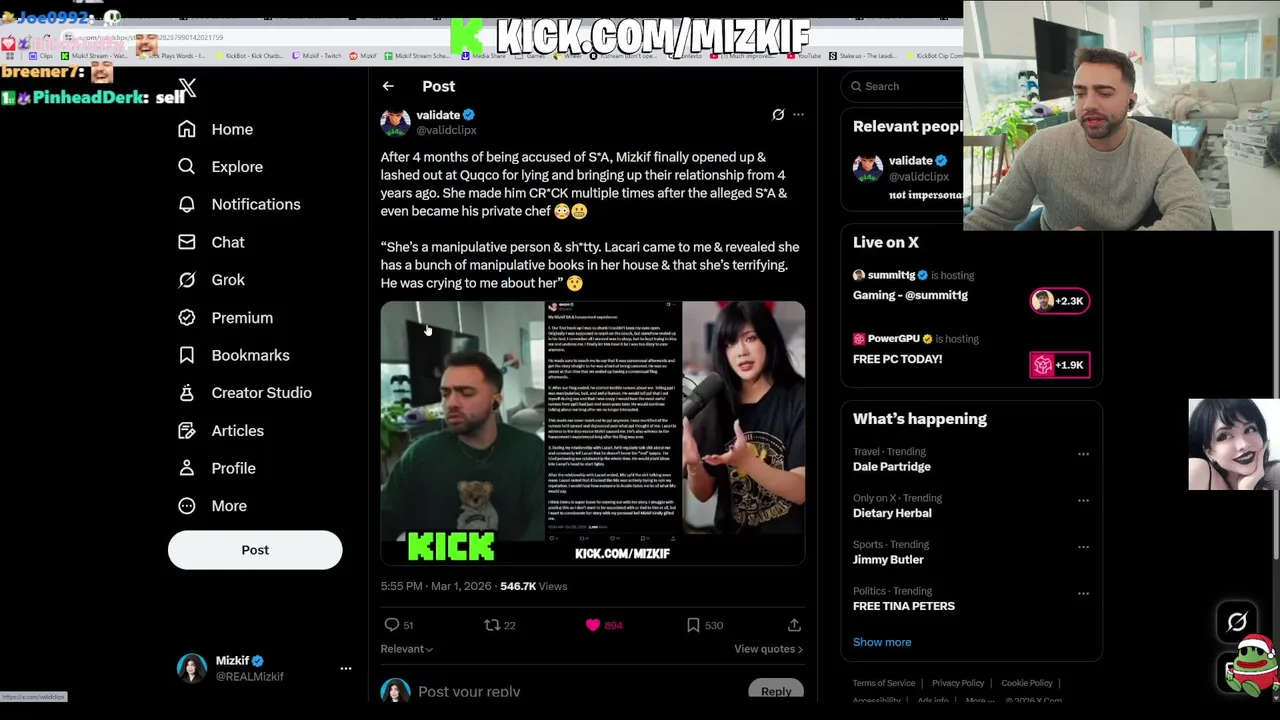Repost using the icon with 22

[492, 625]
